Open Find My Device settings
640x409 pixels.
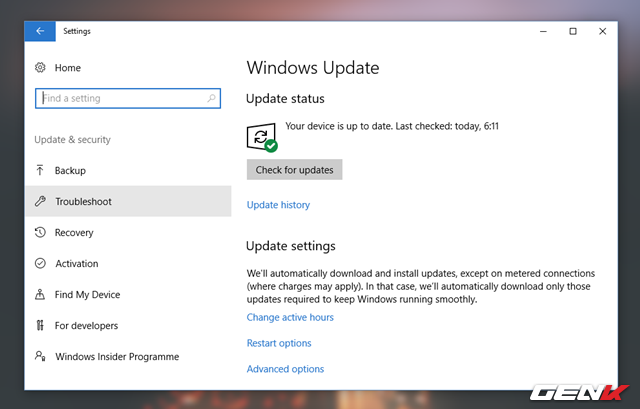tap(129, 294)
